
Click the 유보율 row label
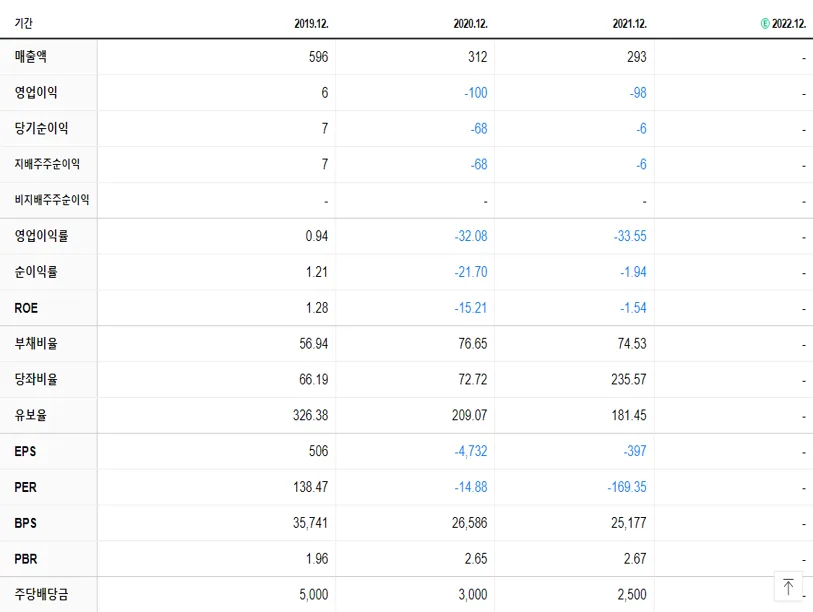coord(31,415)
